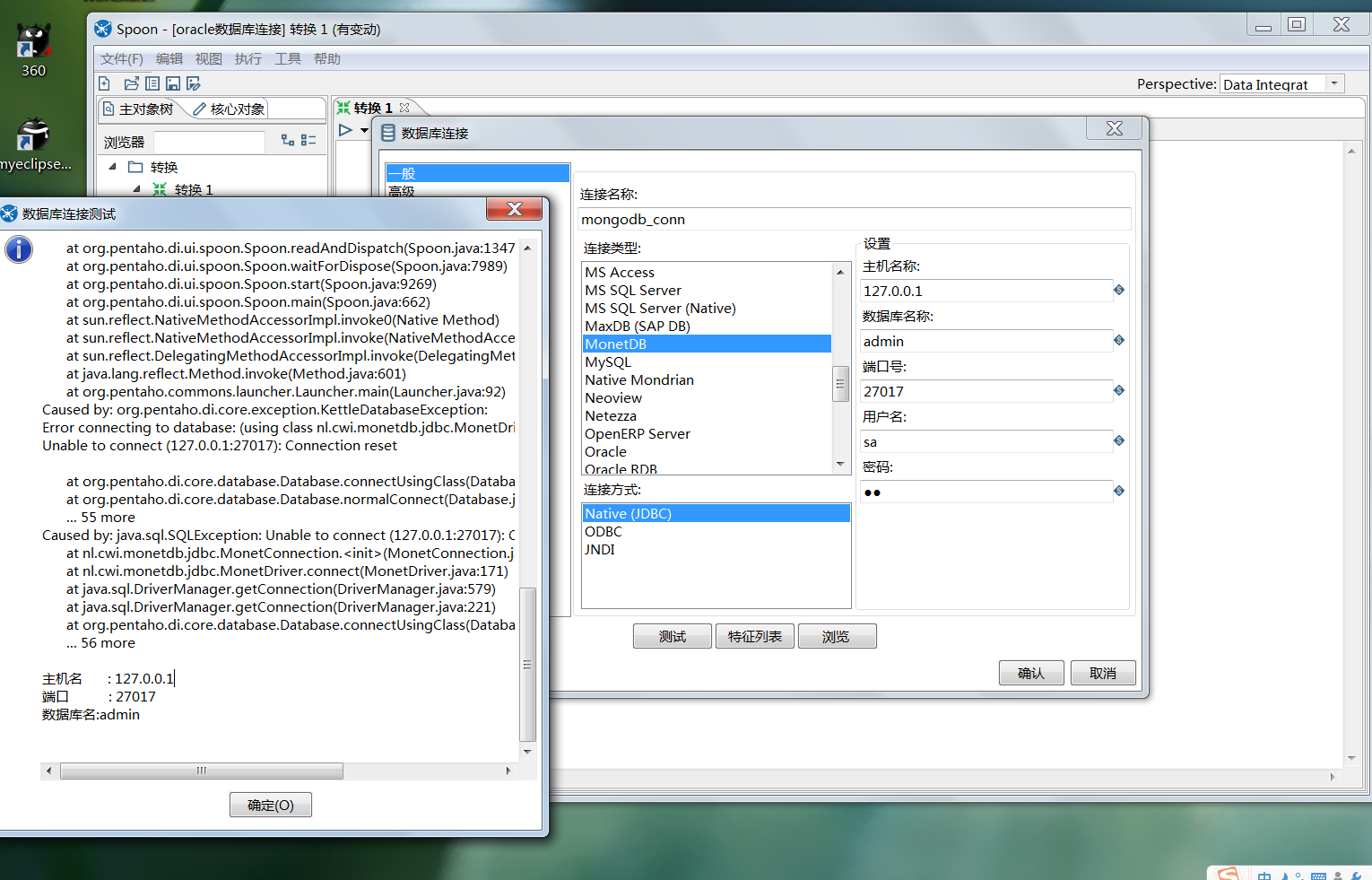The image size is (1372, 880).
Task: Open the 文件(F) menu
Action: coord(122,59)
